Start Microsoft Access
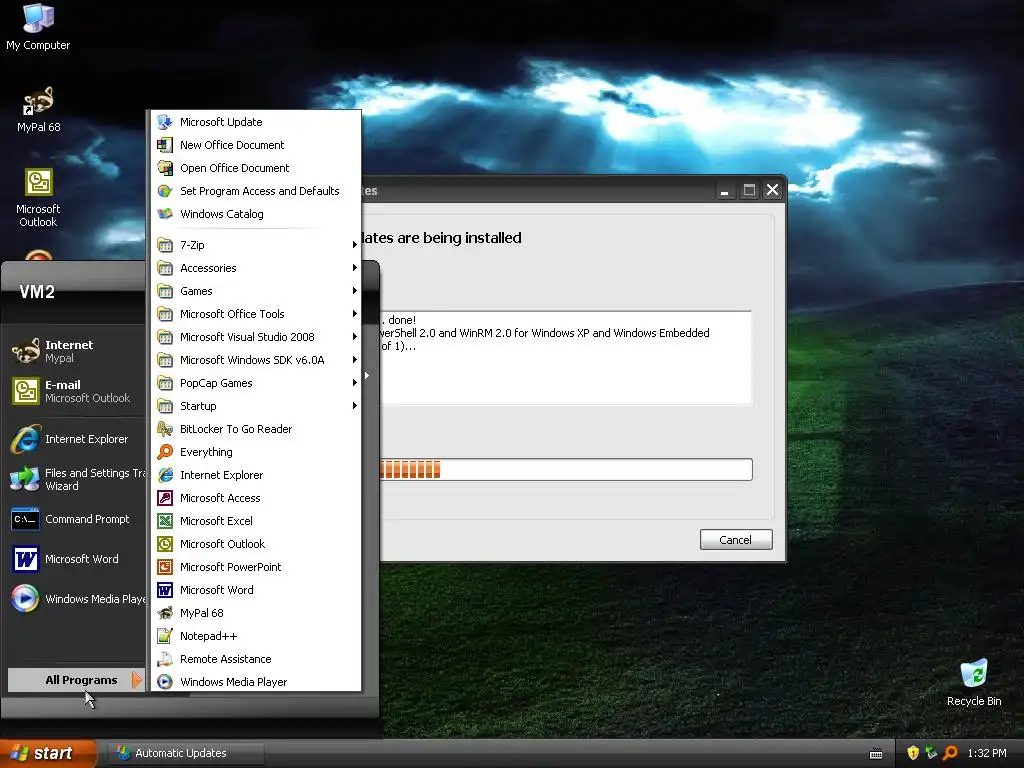 [255, 498]
